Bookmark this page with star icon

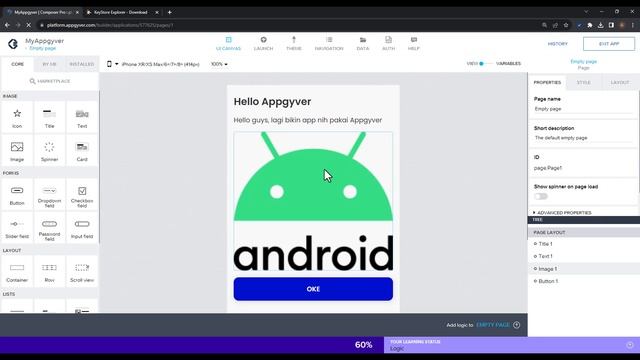coord(566,25)
